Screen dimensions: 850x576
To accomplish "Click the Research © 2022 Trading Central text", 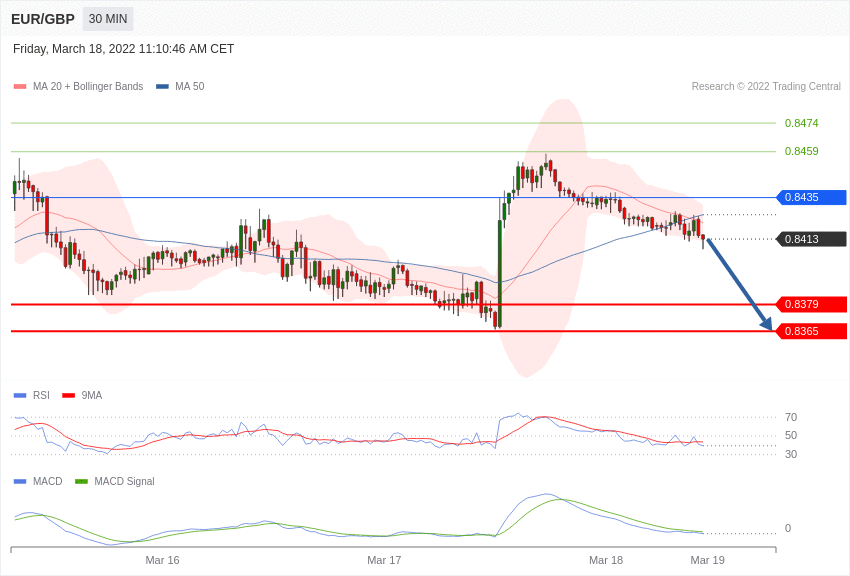I will (766, 86).
